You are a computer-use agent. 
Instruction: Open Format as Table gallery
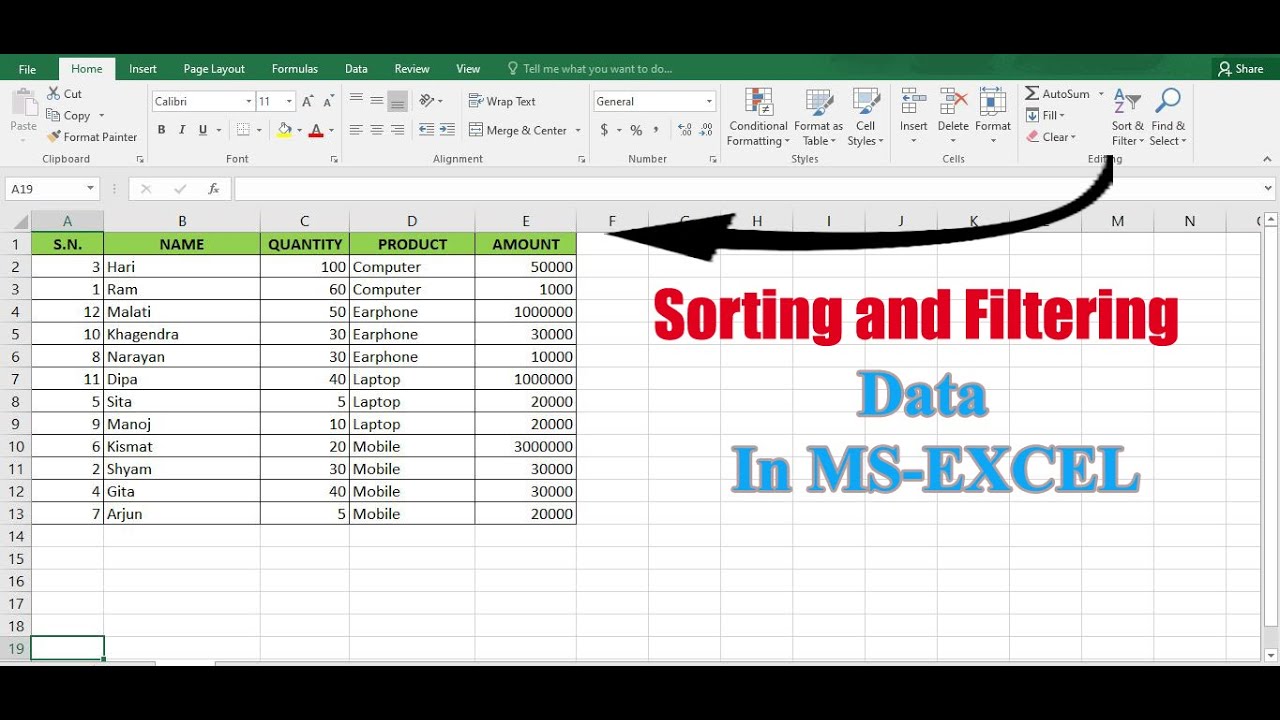(x=819, y=117)
